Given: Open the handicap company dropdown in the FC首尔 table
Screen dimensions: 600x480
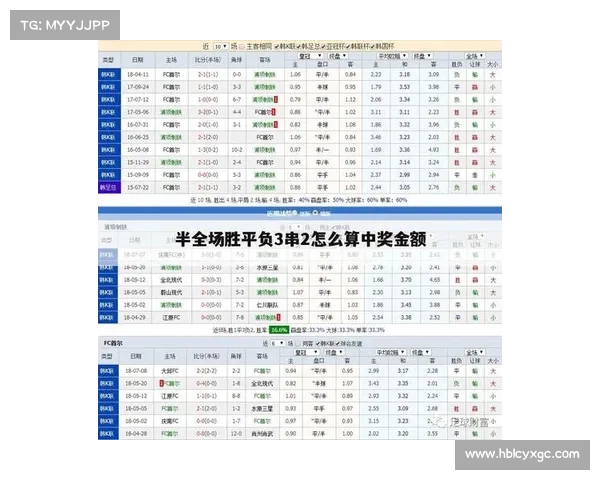Looking at the screenshot, I should 306,352.
